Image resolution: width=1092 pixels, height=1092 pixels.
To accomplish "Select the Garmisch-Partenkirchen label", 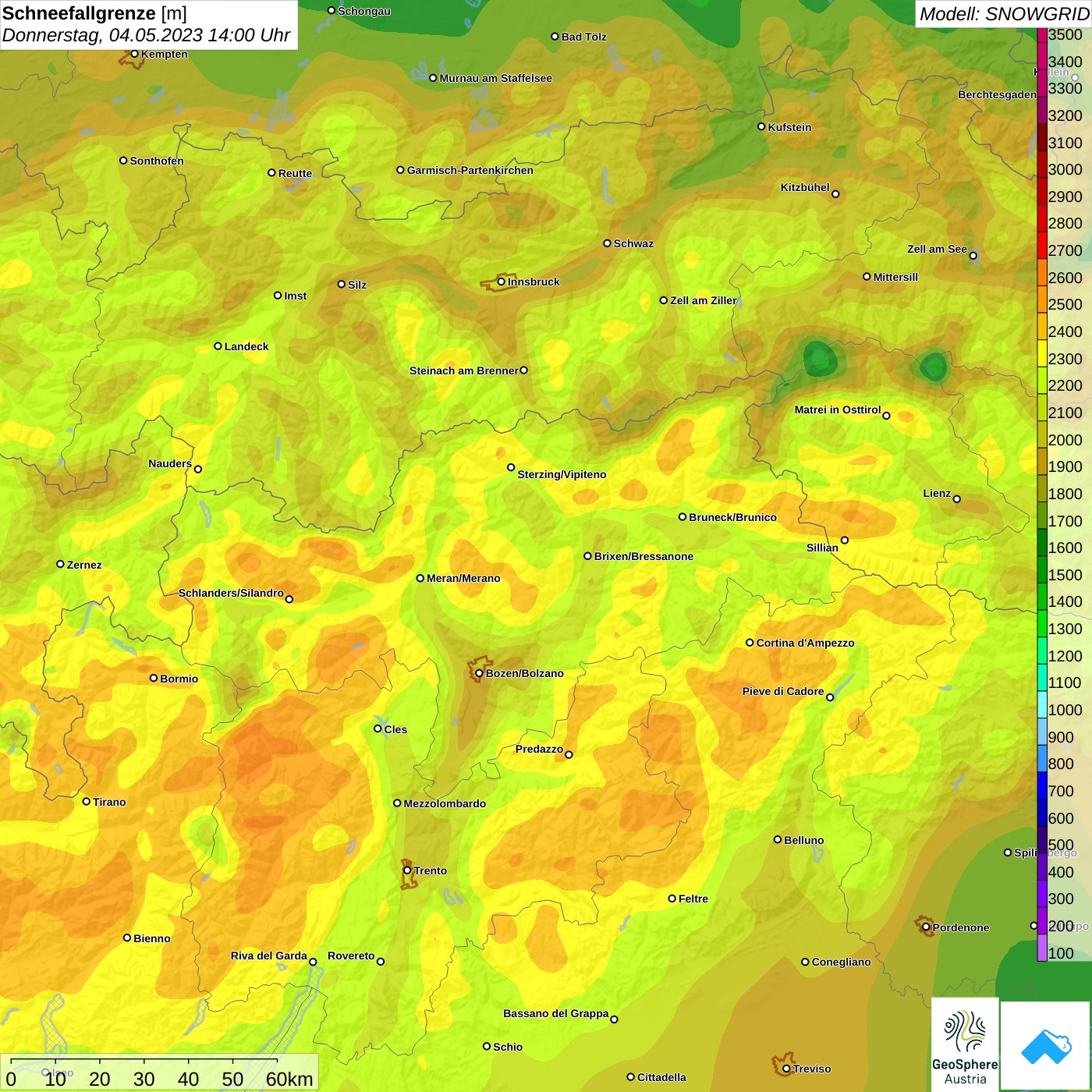I will 470,170.
